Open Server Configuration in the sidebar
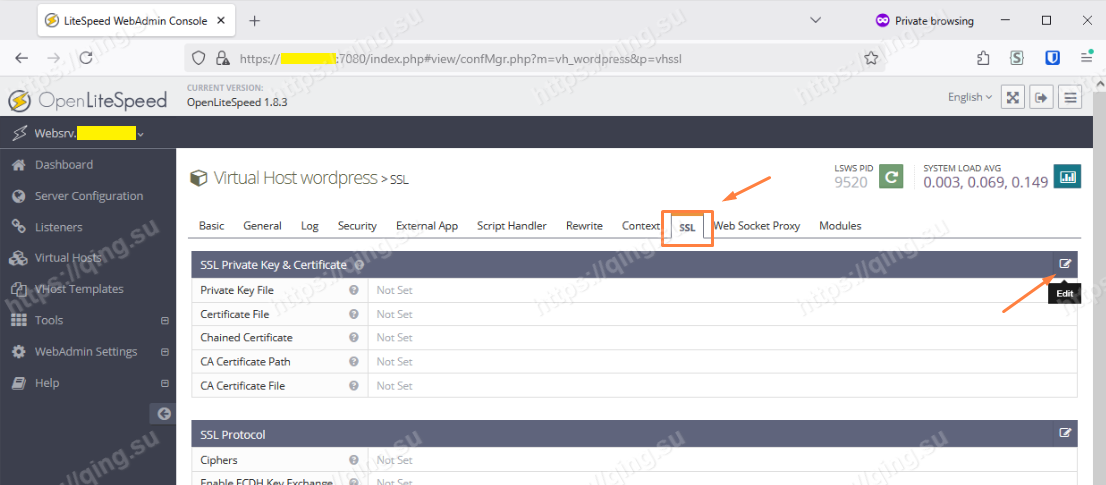The height and width of the screenshot is (485, 1106). 87,196
